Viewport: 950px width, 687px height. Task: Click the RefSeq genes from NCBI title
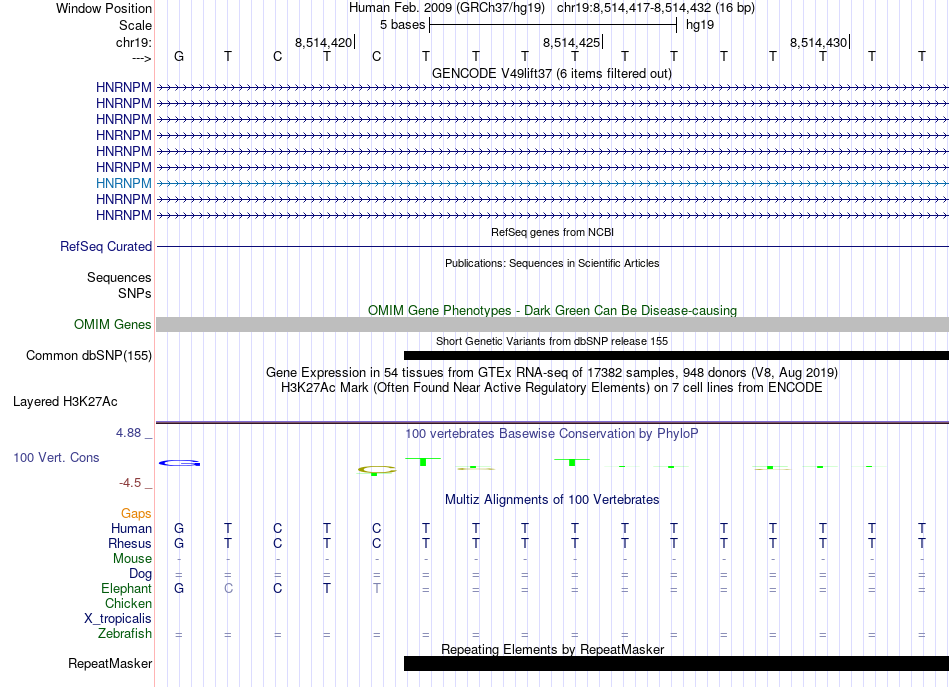(552, 232)
